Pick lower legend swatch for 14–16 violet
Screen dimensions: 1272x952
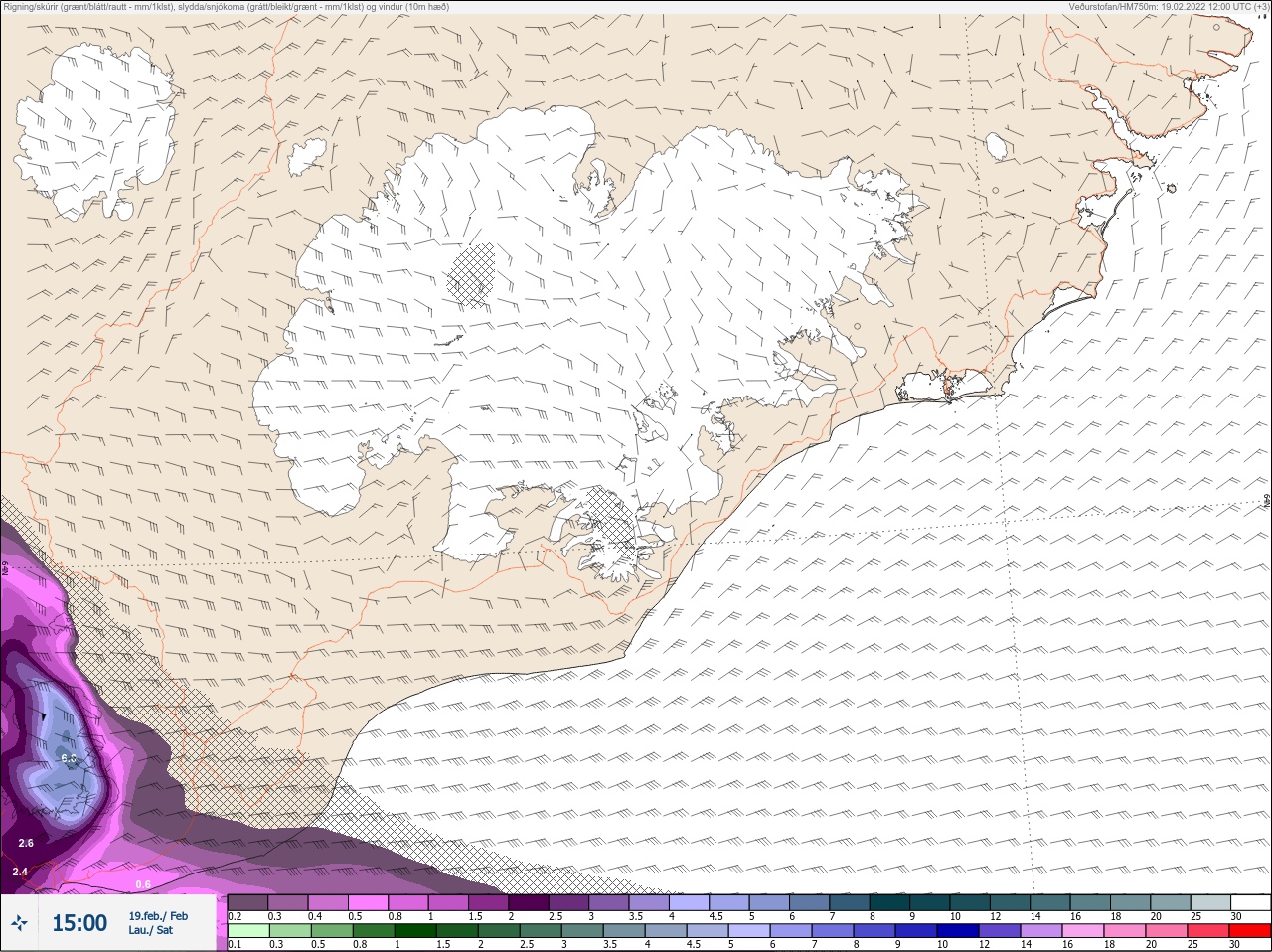[1043, 931]
